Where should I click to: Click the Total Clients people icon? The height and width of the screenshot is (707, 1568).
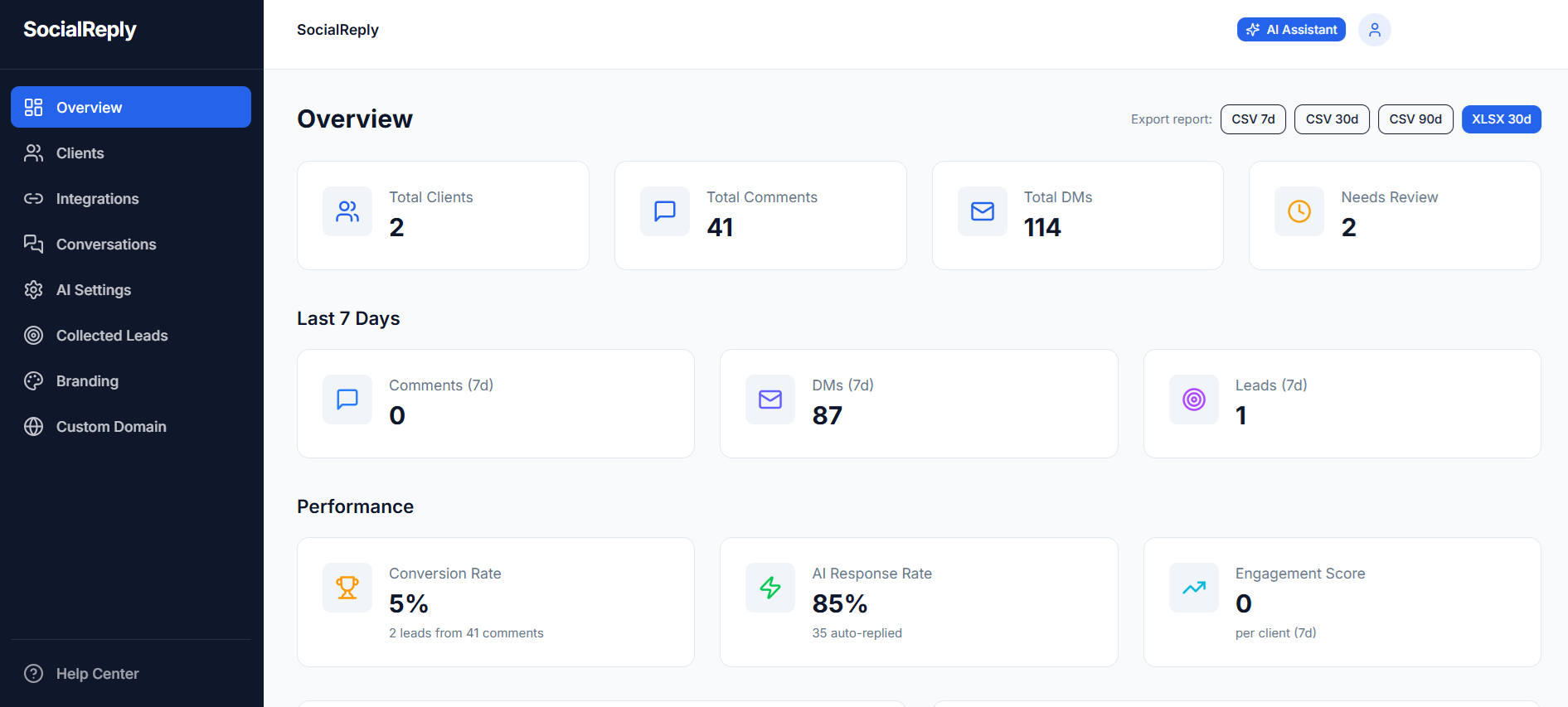pos(347,211)
